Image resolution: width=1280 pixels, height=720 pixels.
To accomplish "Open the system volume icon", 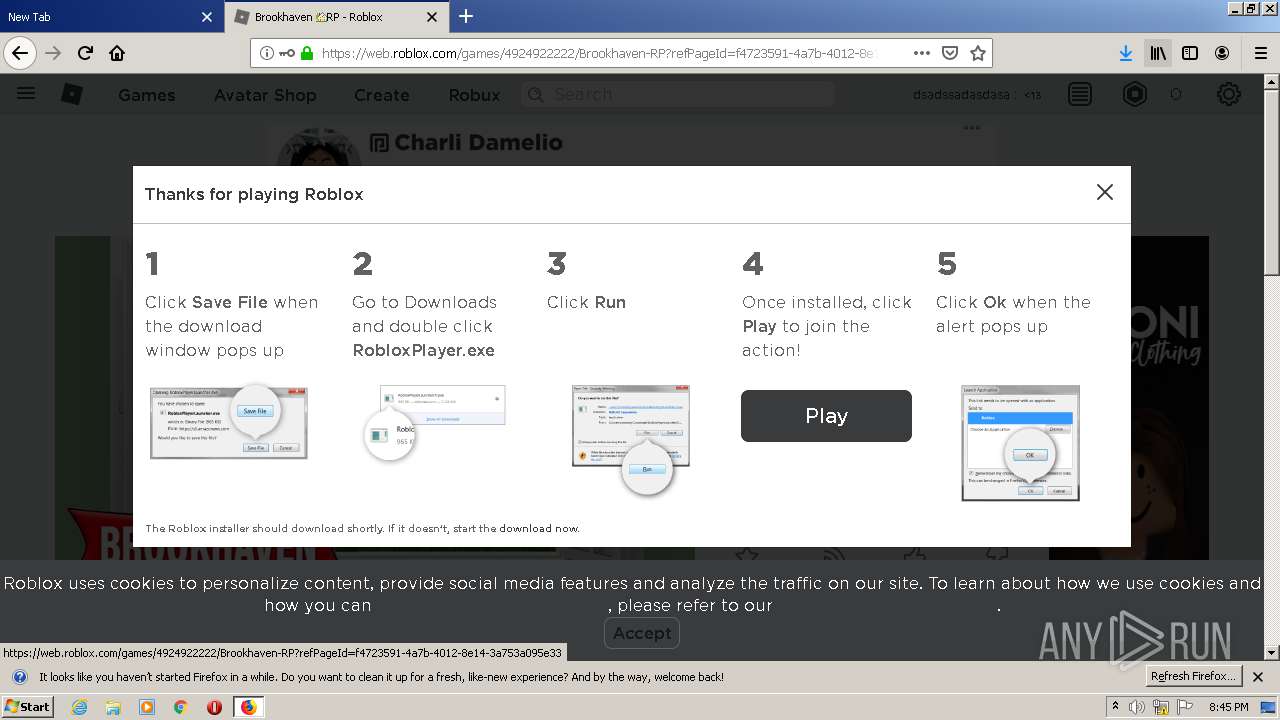I will 1137,707.
